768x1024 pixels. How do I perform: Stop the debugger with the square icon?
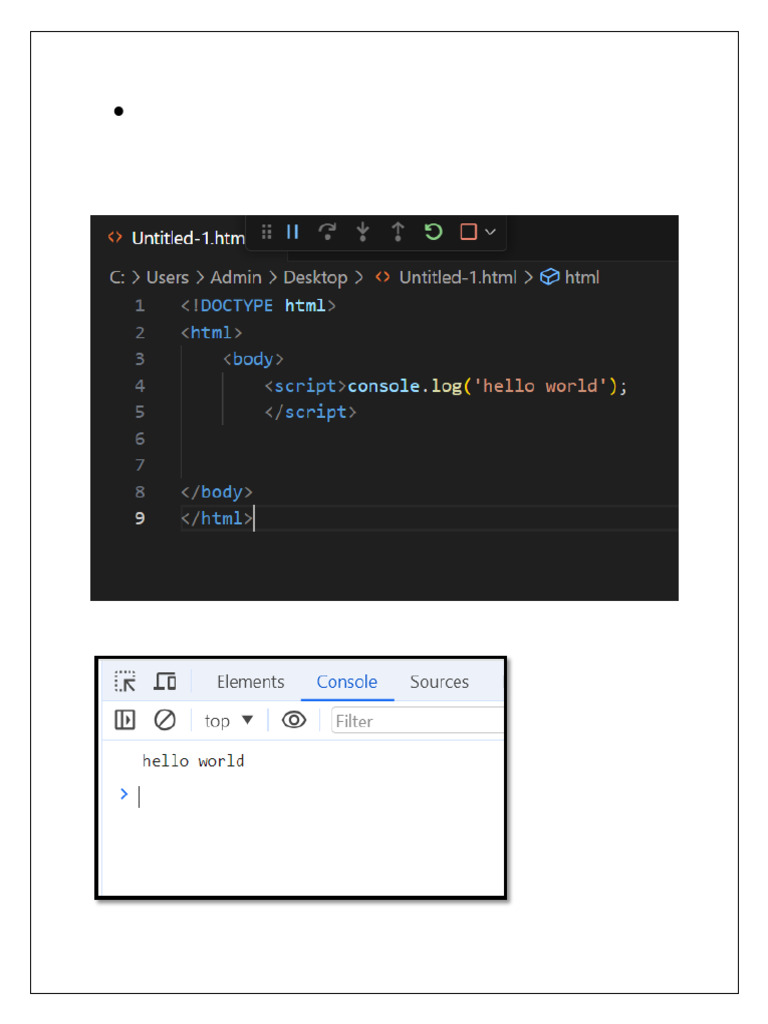tap(468, 232)
